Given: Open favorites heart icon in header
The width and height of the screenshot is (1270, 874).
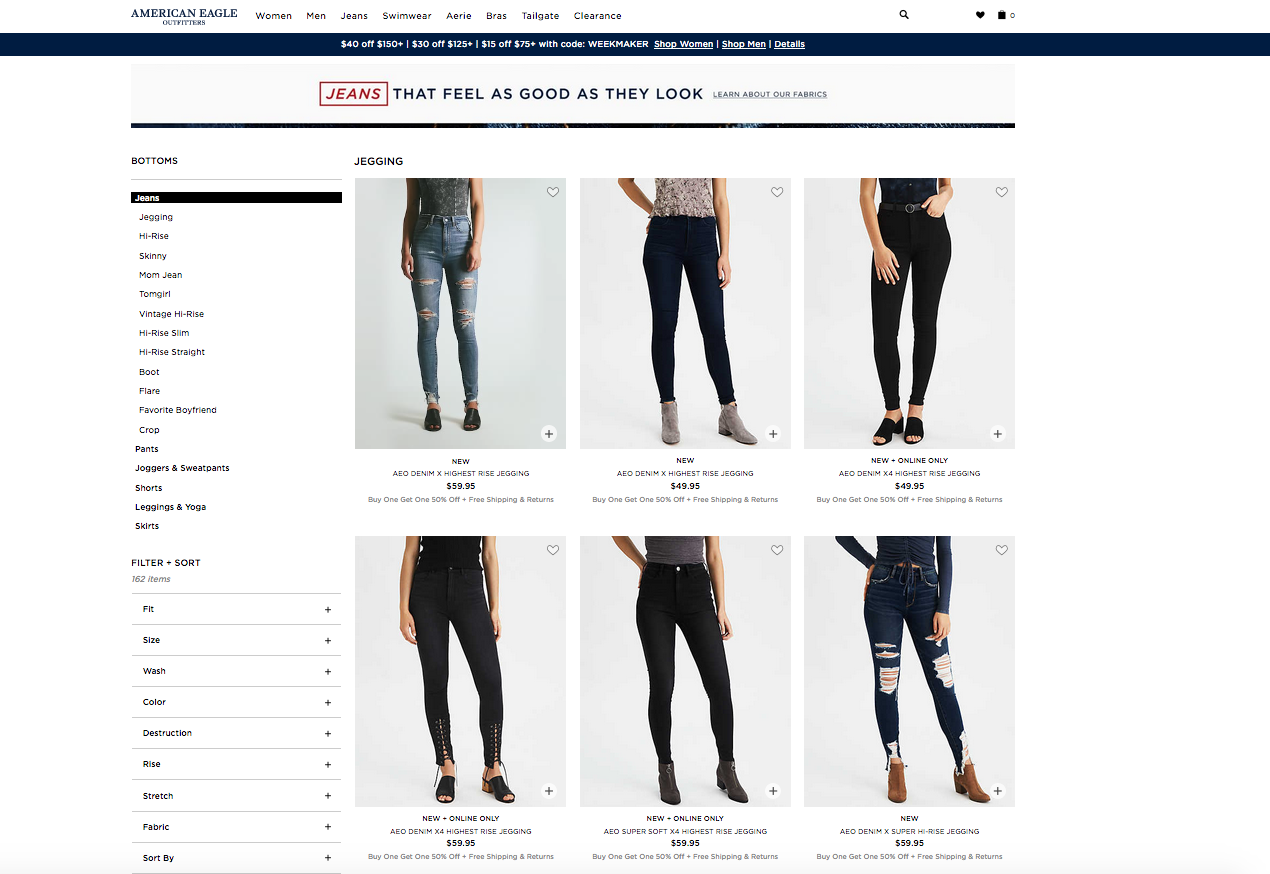Looking at the screenshot, I should pyautogui.click(x=980, y=15).
